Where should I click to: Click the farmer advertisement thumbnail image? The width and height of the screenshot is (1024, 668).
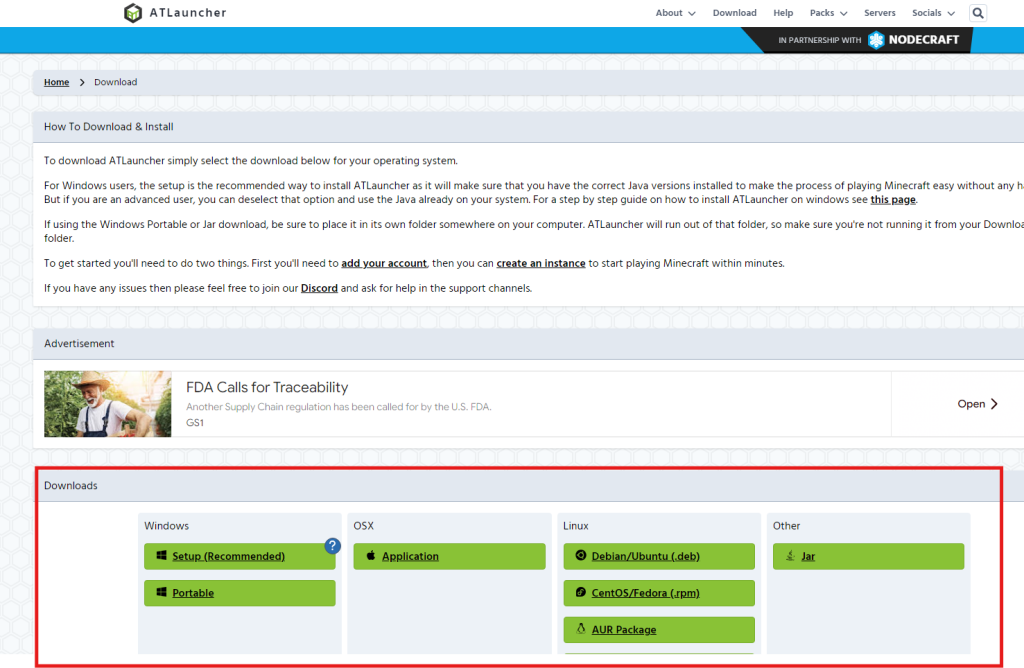point(108,404)
